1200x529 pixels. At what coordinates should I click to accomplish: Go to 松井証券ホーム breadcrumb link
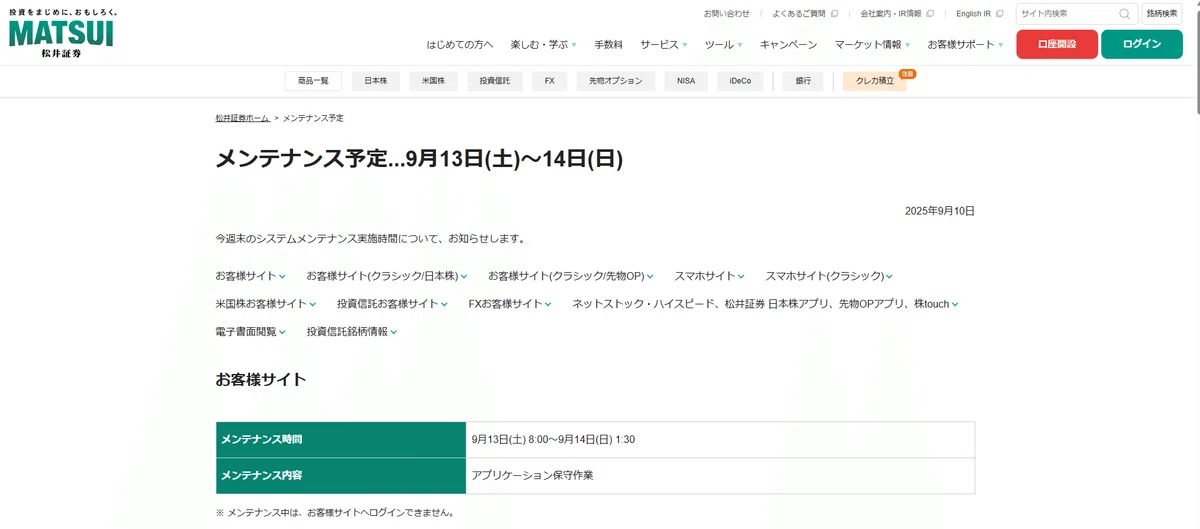coord(242,118)
